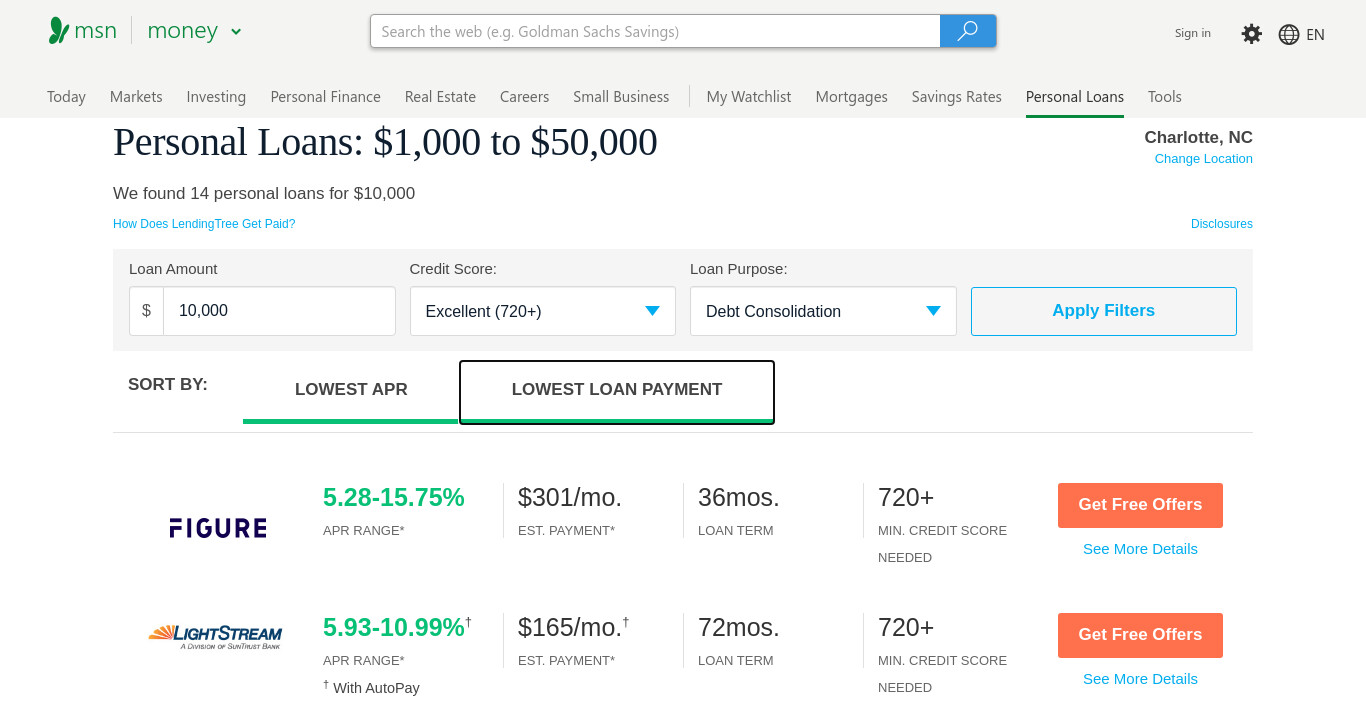Image resolution: width=1366 pixels, height=728 pixels.
Task: Click the Figure lender logo
Action: click(218, 528)
